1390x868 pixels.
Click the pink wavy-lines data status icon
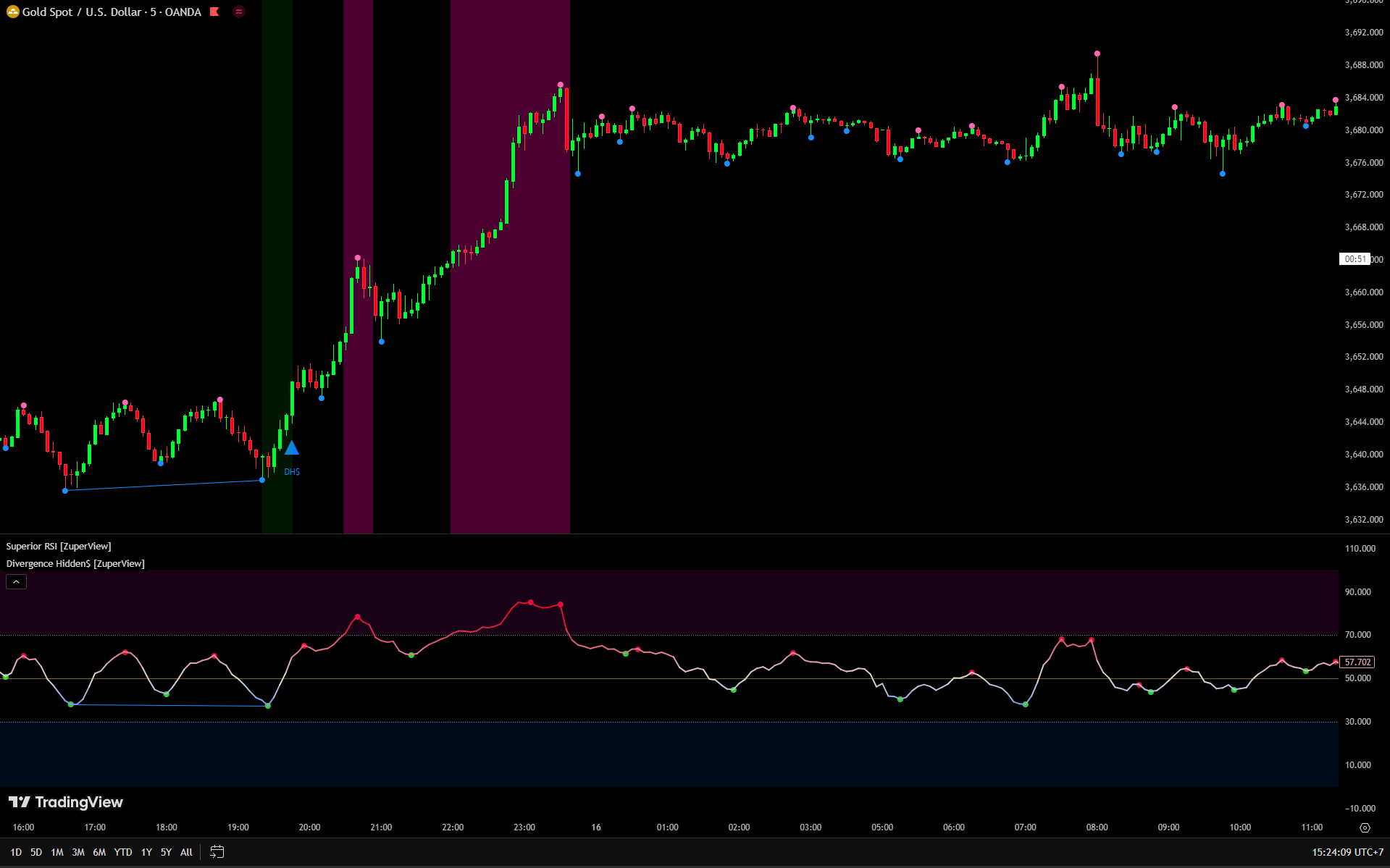pyautogui.click(x=239, y=12)
